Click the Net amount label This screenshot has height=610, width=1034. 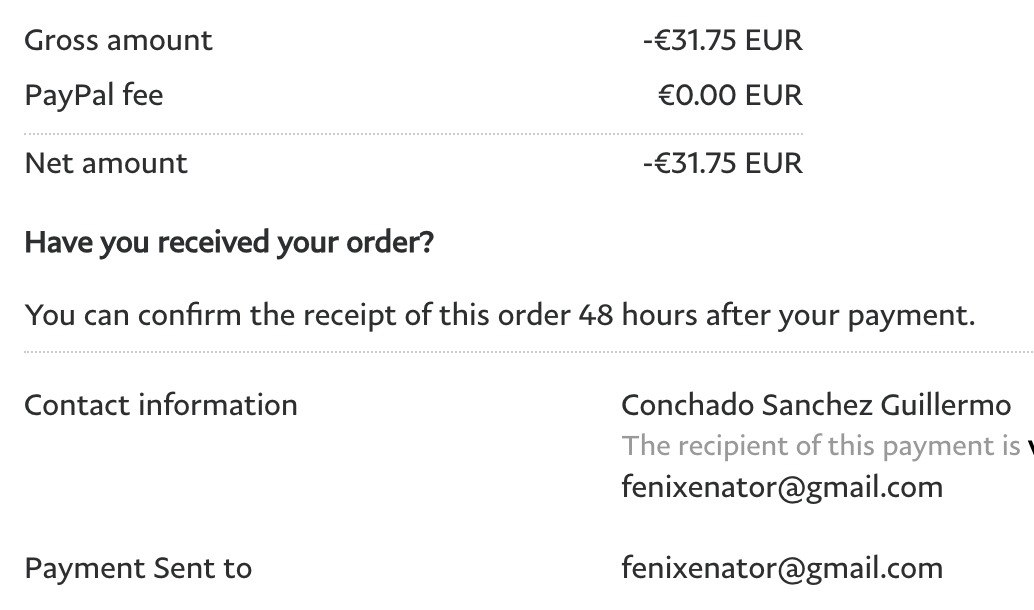point(105,163)
